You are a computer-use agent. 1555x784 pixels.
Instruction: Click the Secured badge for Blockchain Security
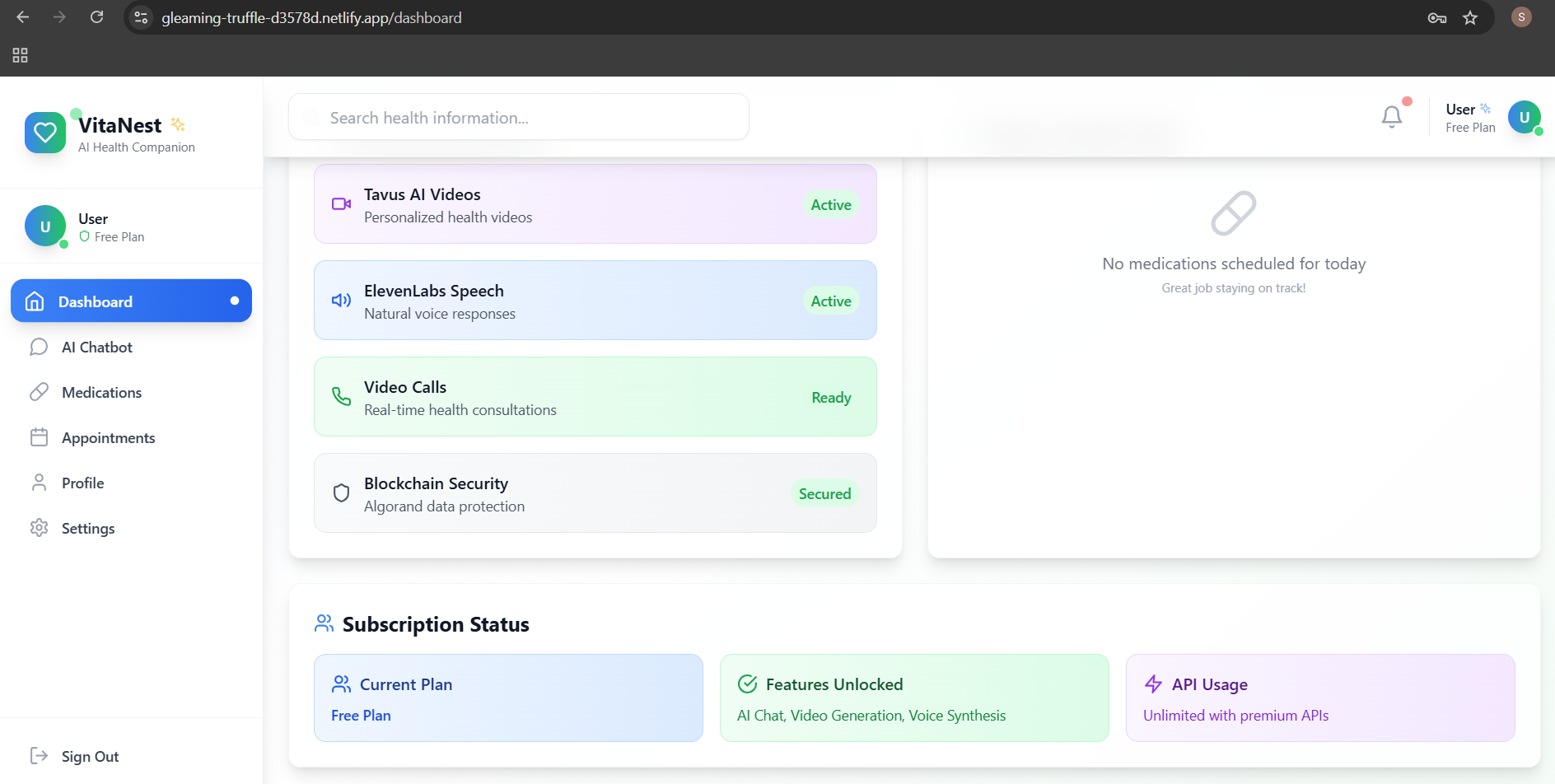pos(824,494)
